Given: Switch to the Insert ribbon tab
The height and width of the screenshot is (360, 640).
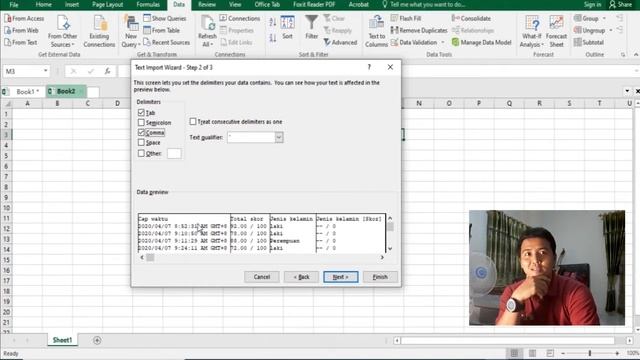Looking at the screenshot, I should [x=72, y=4].
